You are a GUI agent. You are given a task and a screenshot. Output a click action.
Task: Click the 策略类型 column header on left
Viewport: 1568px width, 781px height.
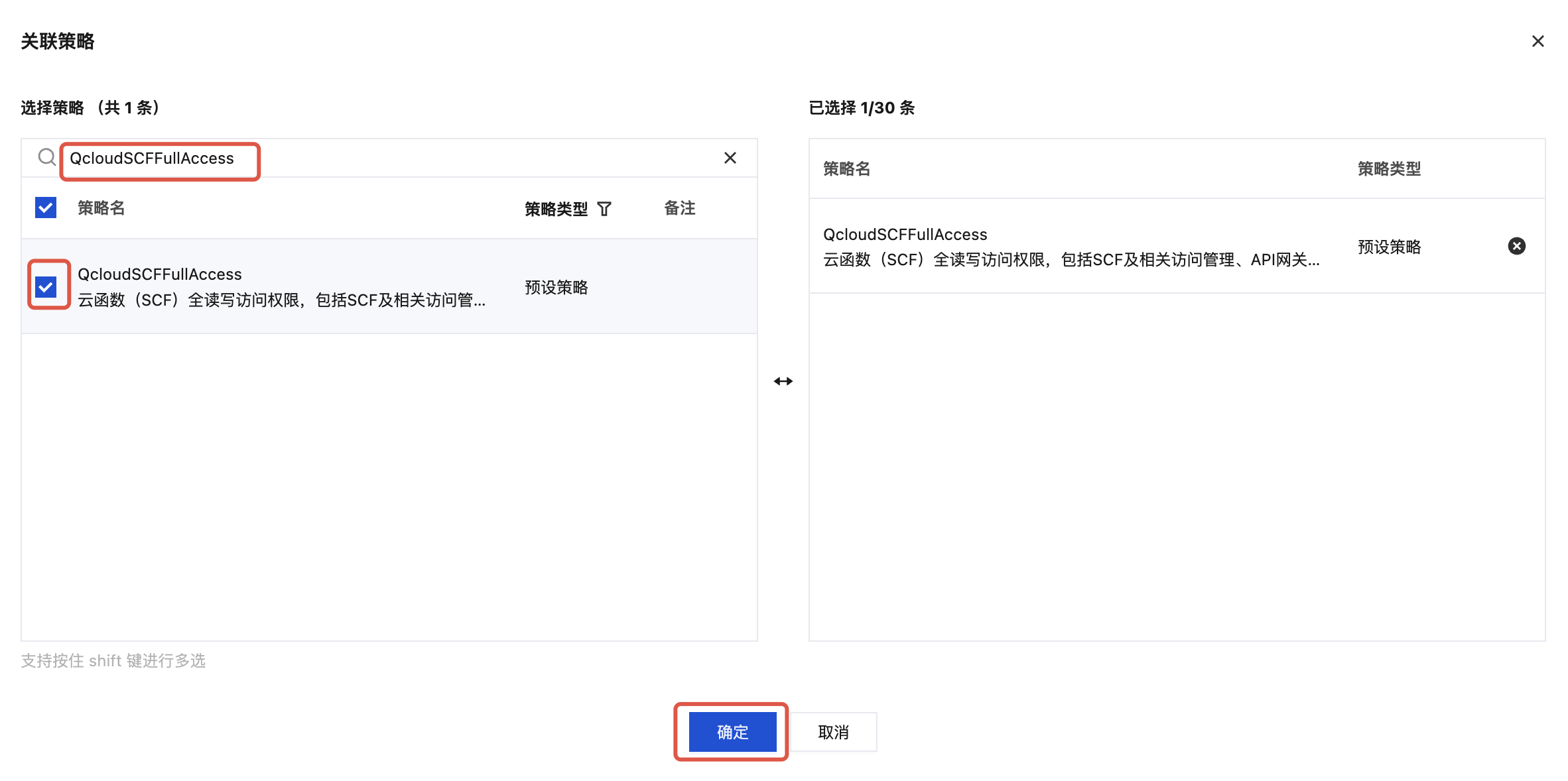pos(556,210)
